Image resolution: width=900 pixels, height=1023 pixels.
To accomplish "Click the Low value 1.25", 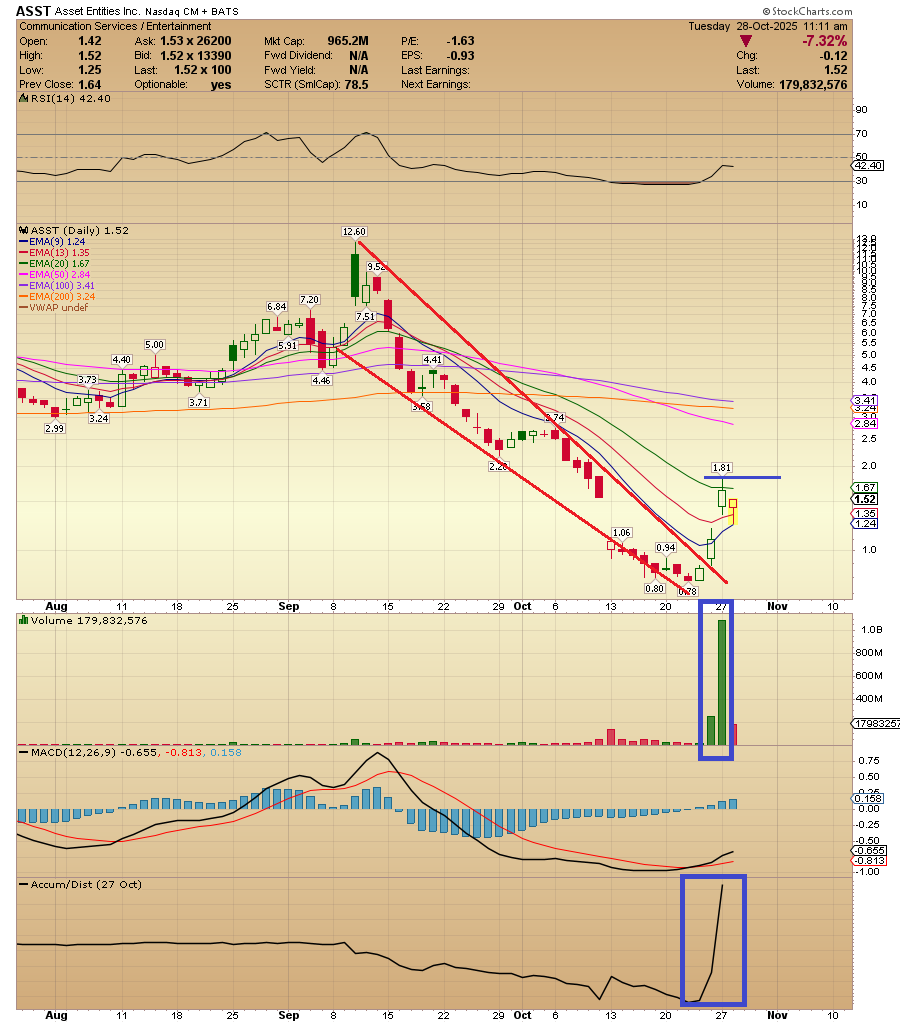I will (x=89, y=70).
